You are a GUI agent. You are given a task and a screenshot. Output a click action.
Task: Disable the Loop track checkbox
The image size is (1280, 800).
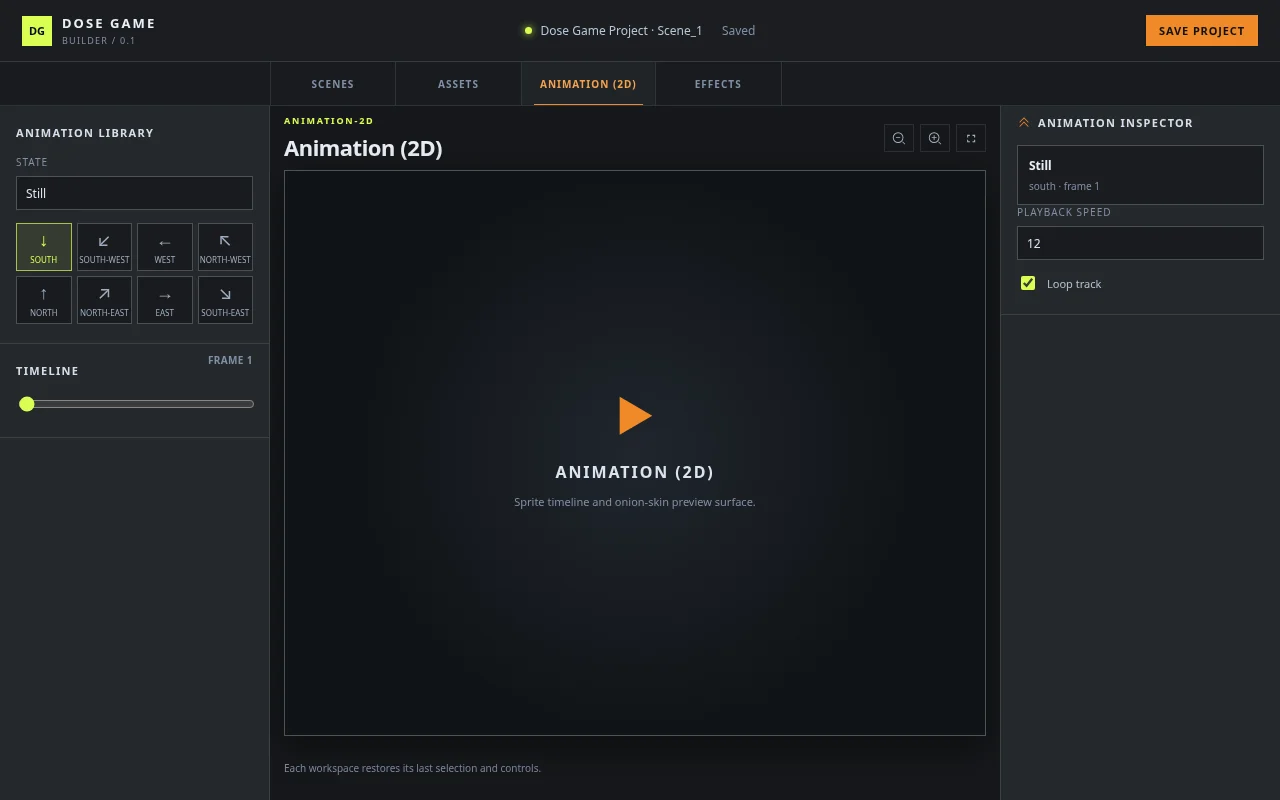tap(1028, 283)
